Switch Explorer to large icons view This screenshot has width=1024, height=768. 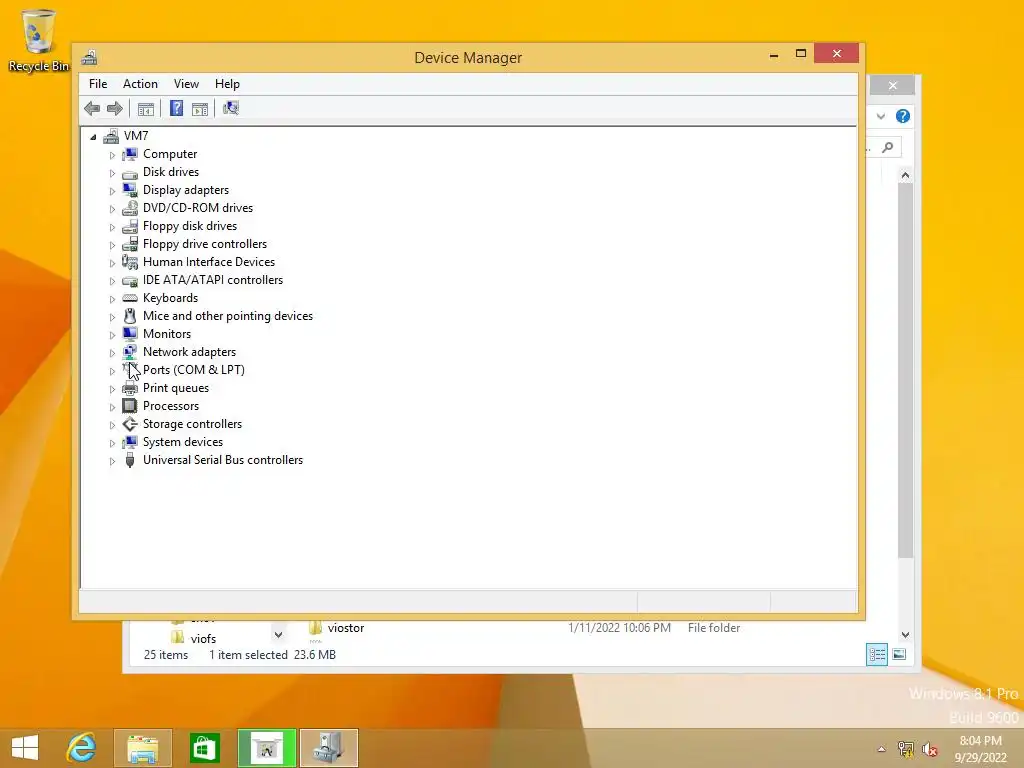[899, 654]
